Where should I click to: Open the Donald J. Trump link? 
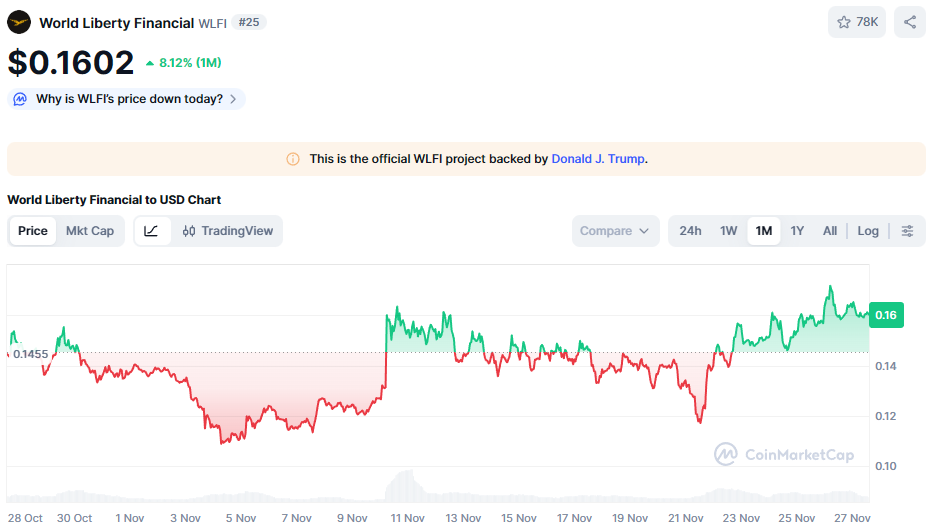coord(598,159)
